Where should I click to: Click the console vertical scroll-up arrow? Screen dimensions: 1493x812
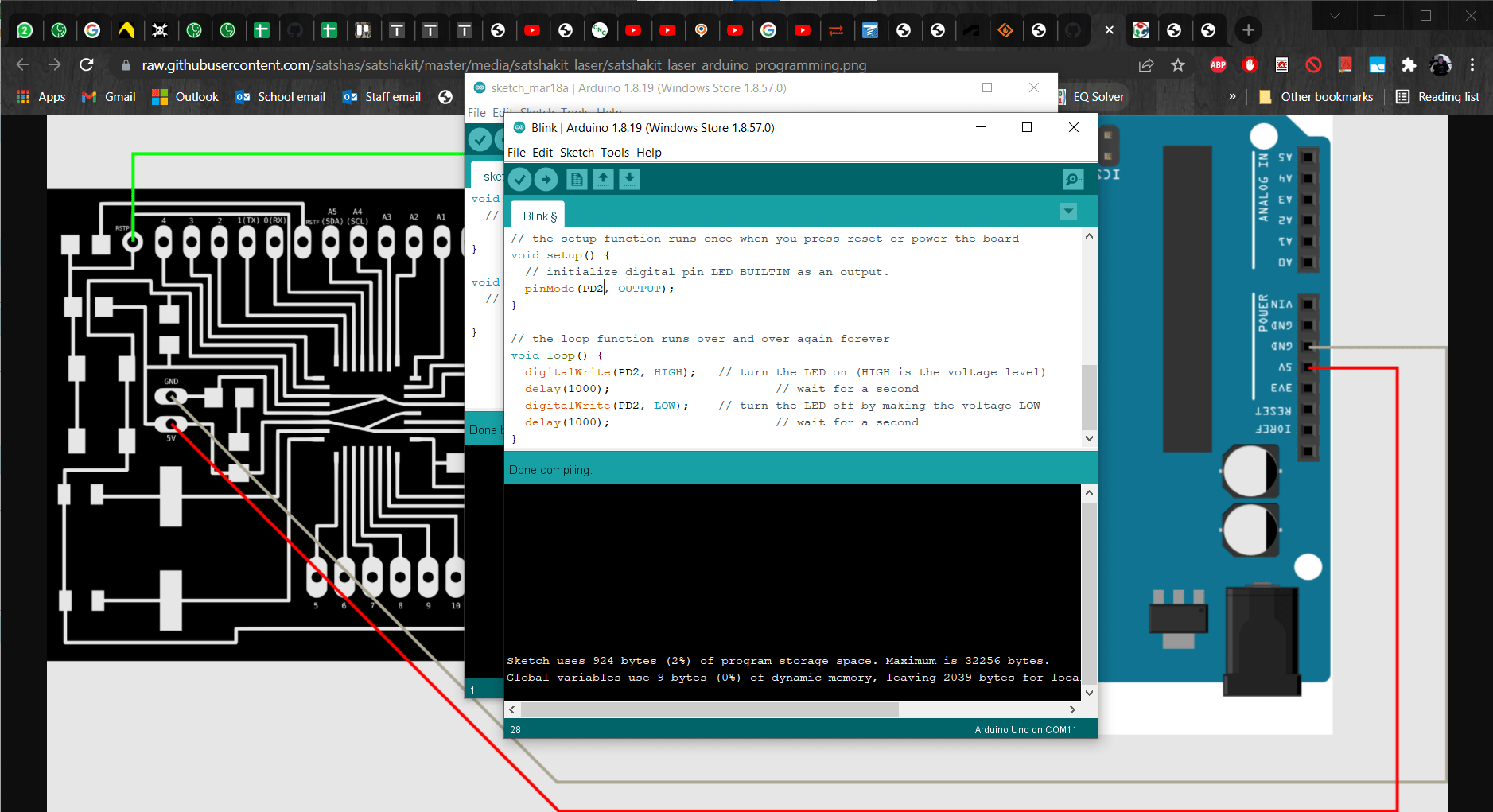point(1089,493)
